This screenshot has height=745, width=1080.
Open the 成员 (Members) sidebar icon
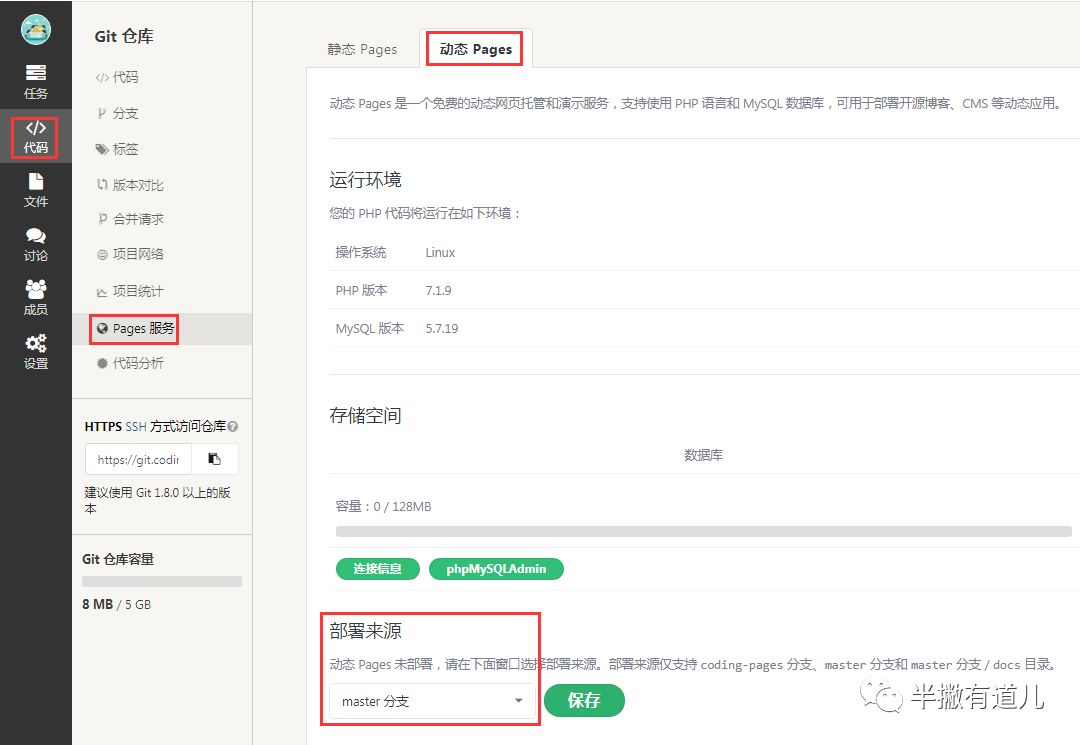tap(36, 297)
